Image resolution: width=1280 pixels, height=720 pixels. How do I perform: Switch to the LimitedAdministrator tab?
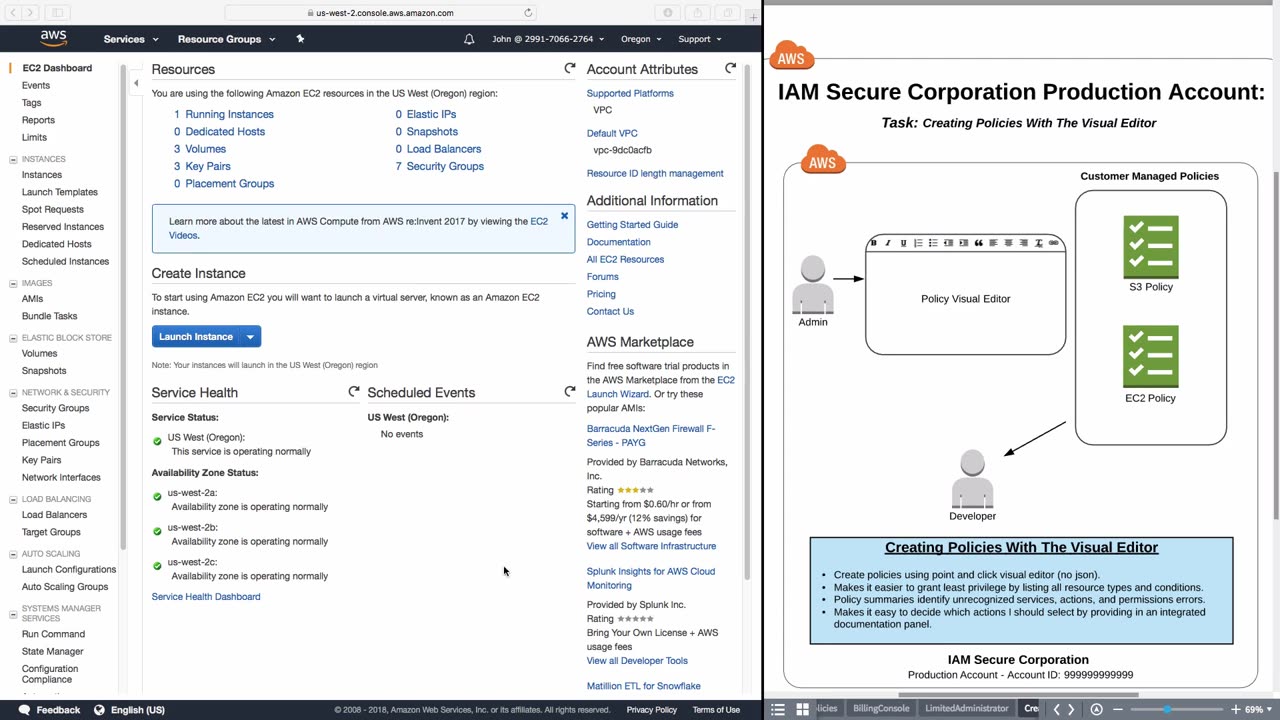pyautogui.click(x=966, y=709)
